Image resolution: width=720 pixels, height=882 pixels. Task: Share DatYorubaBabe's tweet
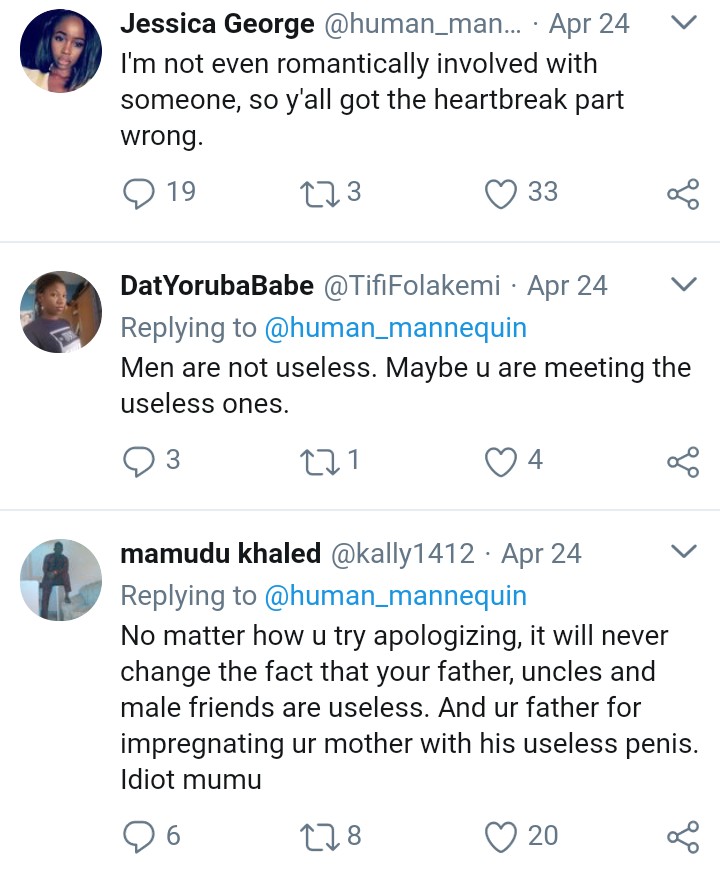(x=682, y=461)
